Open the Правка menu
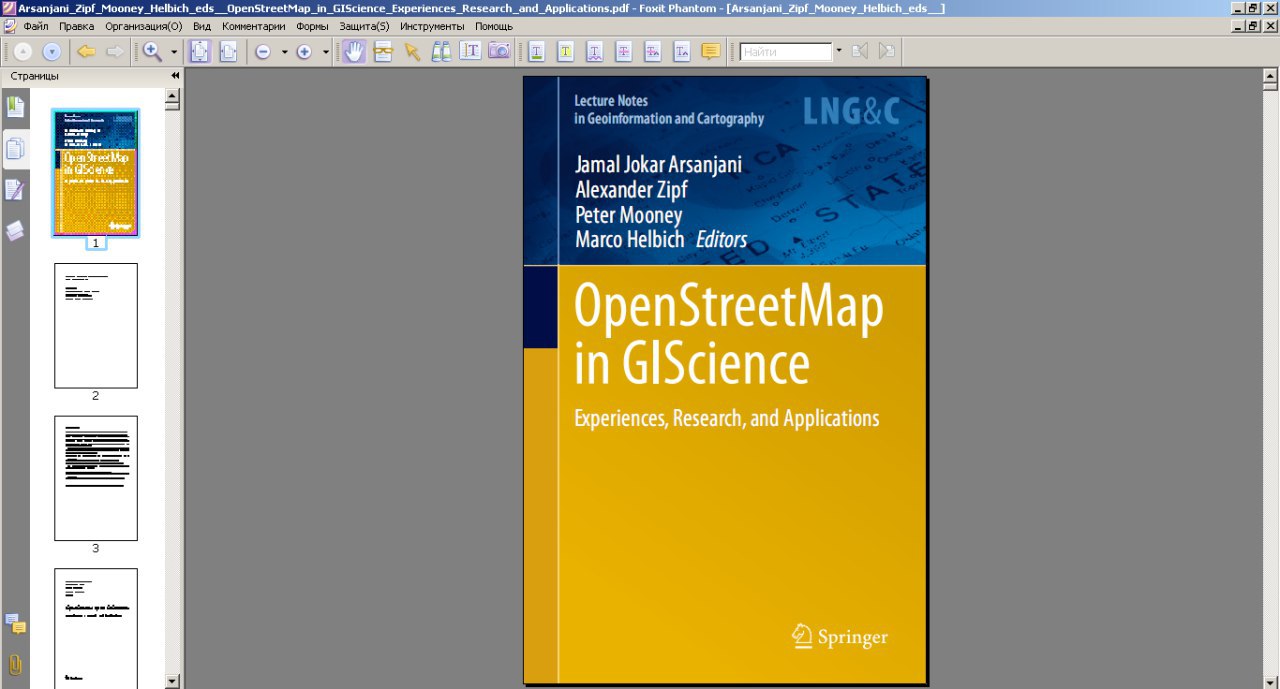 click(x=77, y=26)
